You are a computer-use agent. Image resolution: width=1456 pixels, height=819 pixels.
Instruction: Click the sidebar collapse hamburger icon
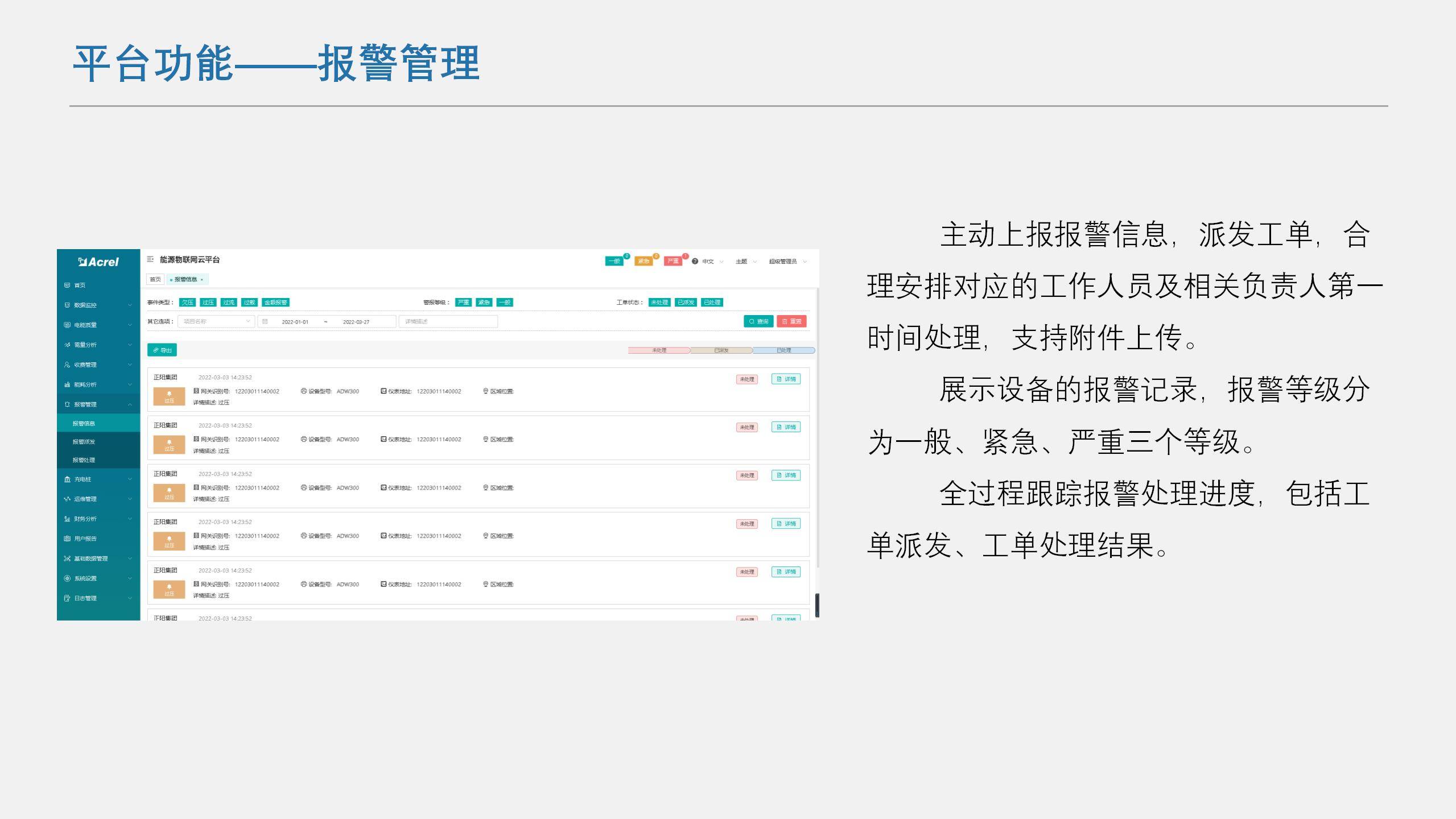click(150, 259)
